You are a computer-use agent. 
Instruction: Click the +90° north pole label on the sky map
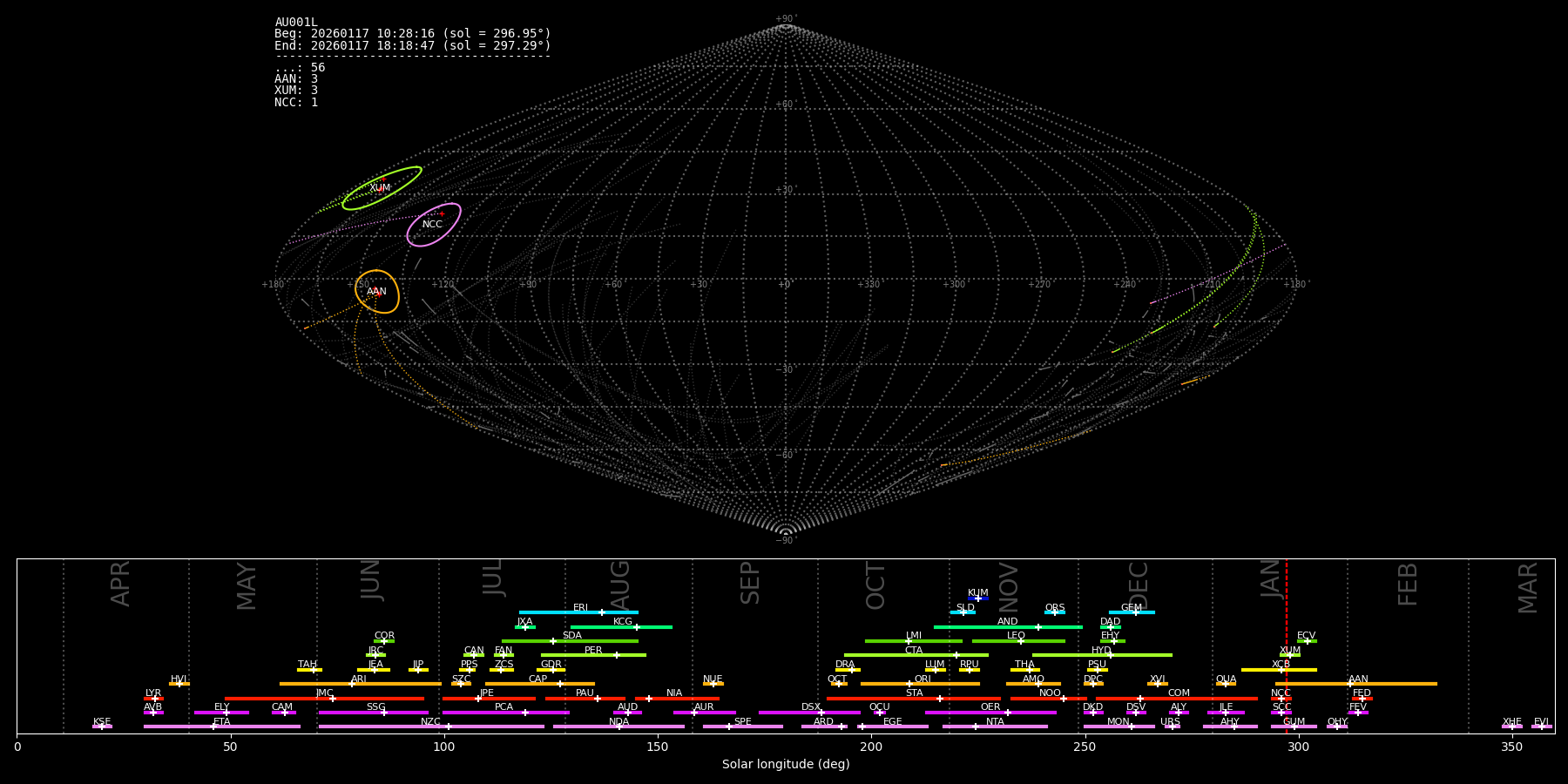point(786,19)
